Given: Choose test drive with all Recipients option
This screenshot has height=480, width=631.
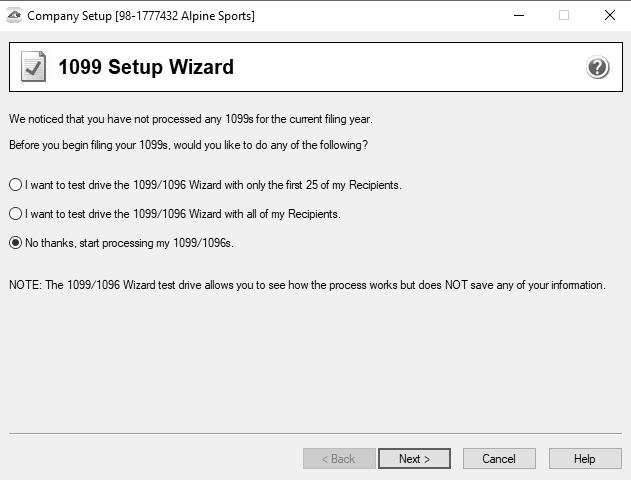Looking at the screenshot, I should click(15, 213).
